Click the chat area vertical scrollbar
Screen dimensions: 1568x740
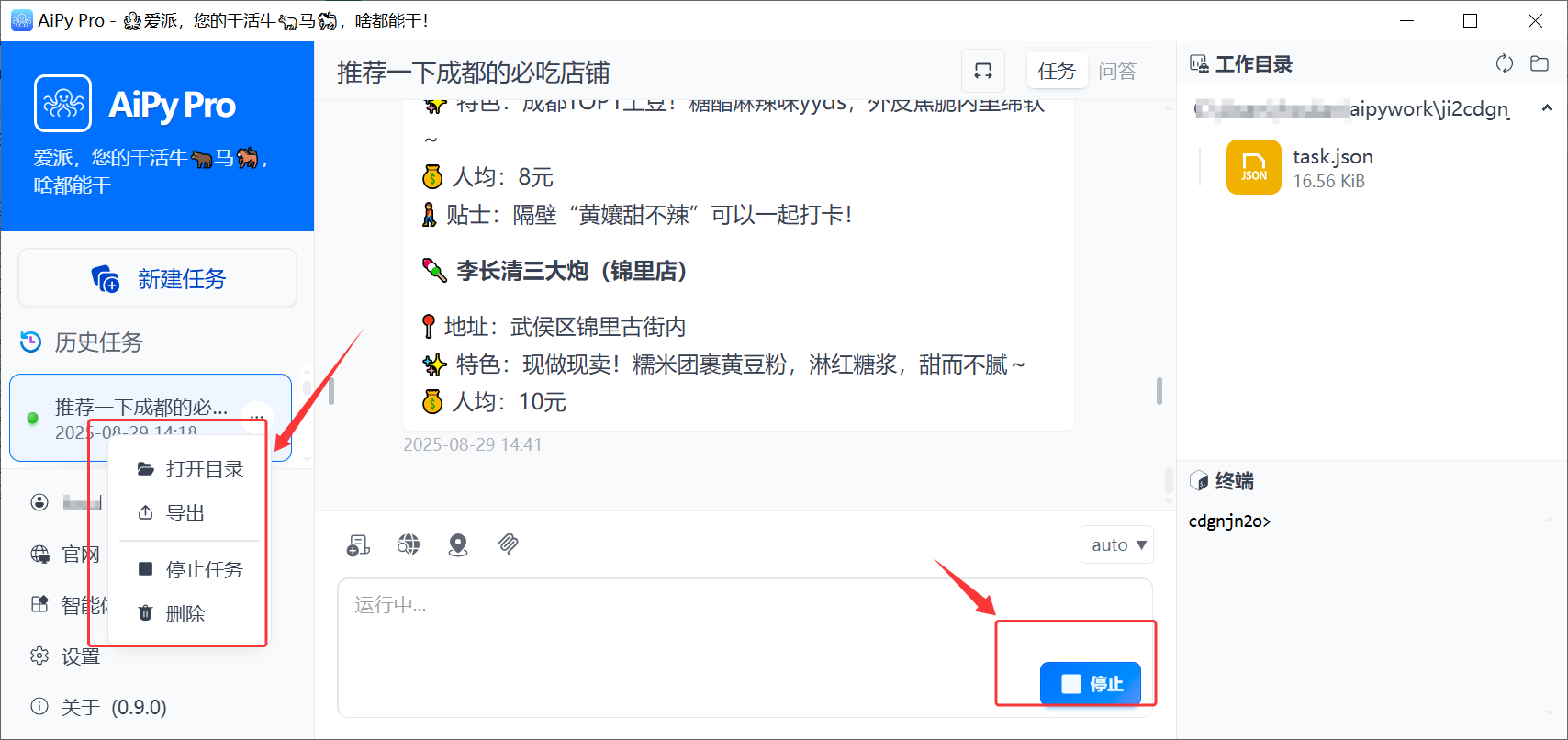tap(1159, 391)
